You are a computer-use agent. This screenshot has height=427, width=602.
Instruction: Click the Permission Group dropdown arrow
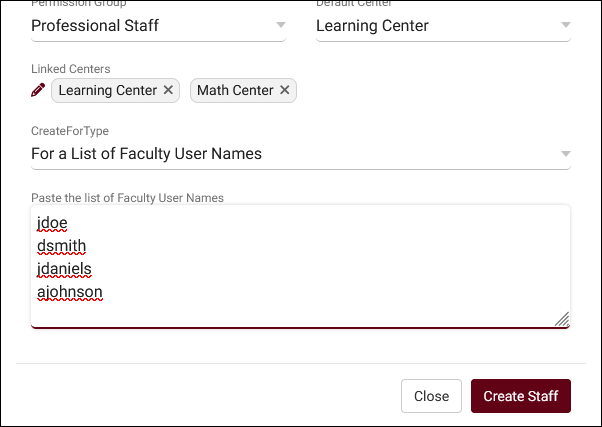click(x=279, y=25)
